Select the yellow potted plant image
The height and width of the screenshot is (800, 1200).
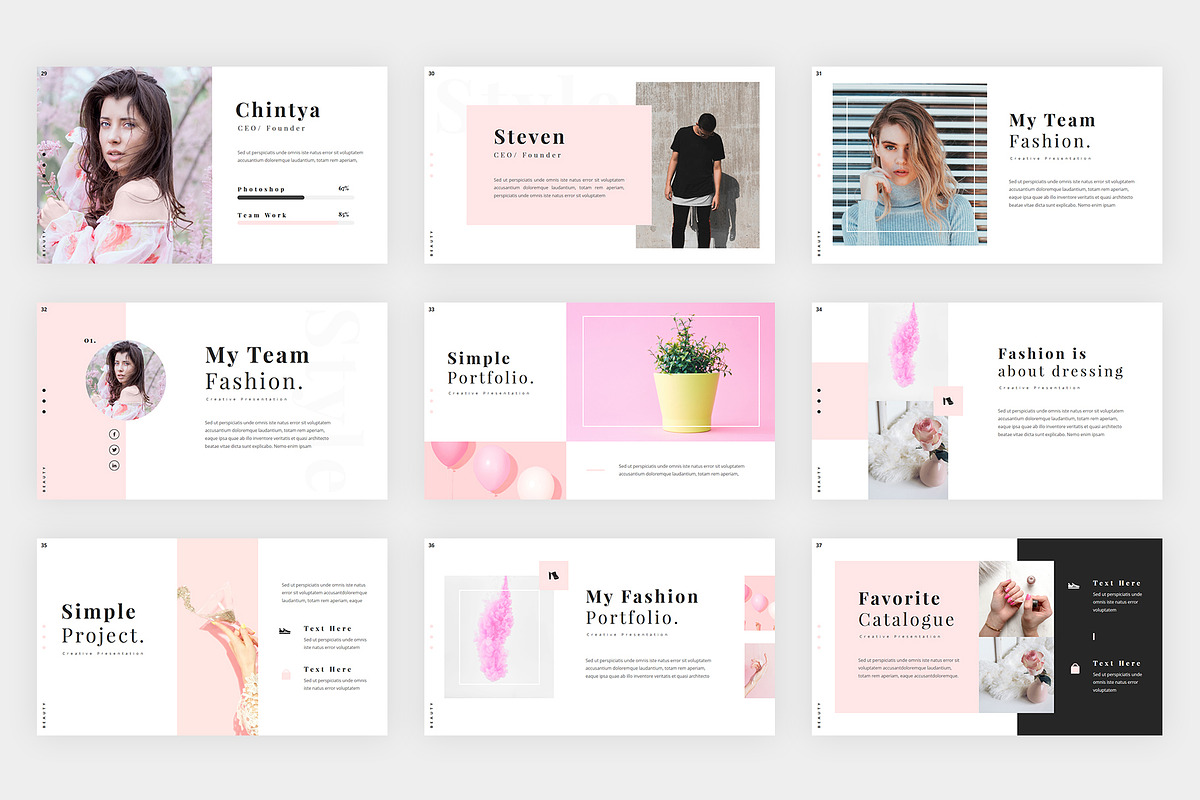(x=670, y=371)
